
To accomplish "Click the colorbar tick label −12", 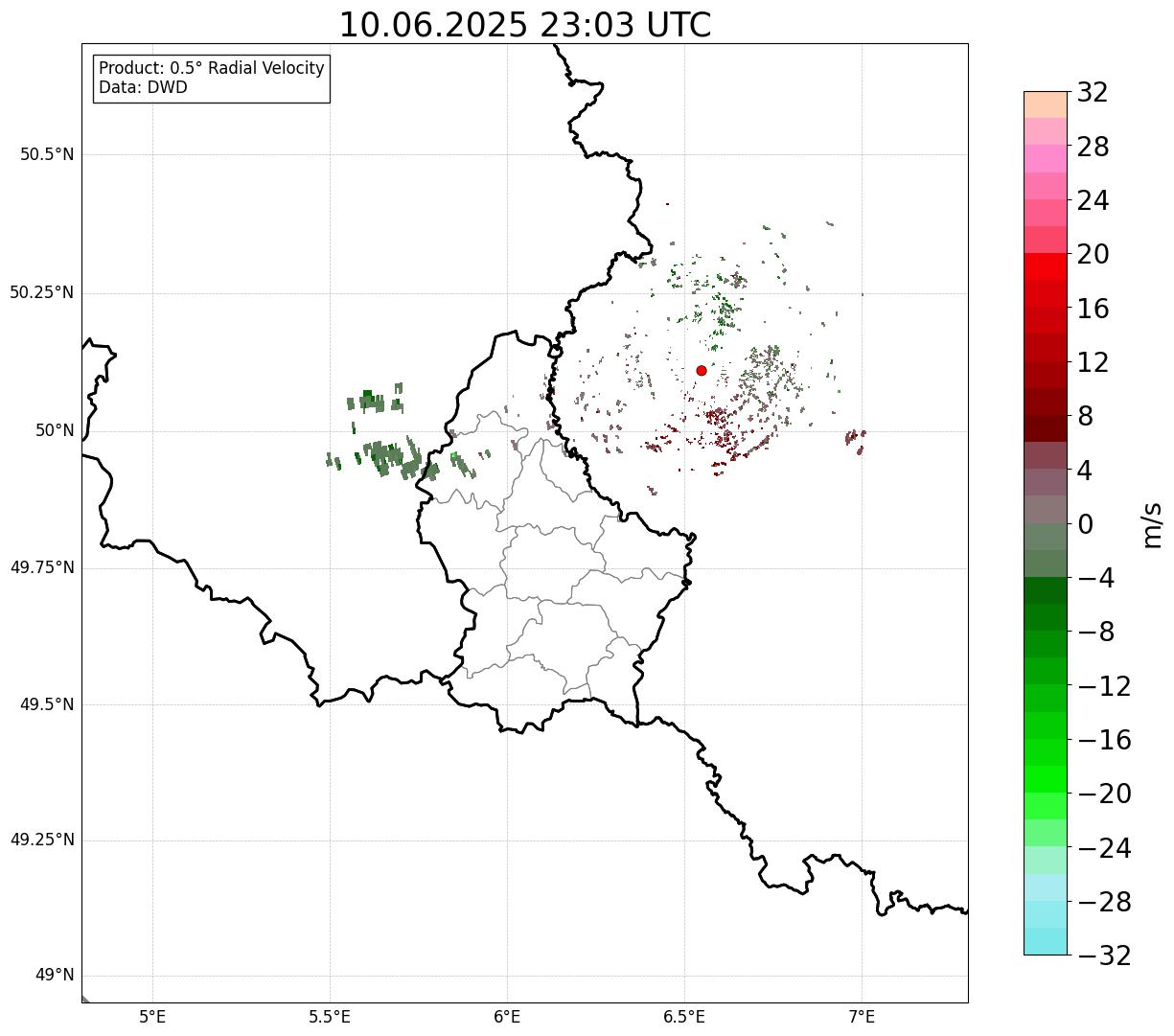I will point(1104,686).
